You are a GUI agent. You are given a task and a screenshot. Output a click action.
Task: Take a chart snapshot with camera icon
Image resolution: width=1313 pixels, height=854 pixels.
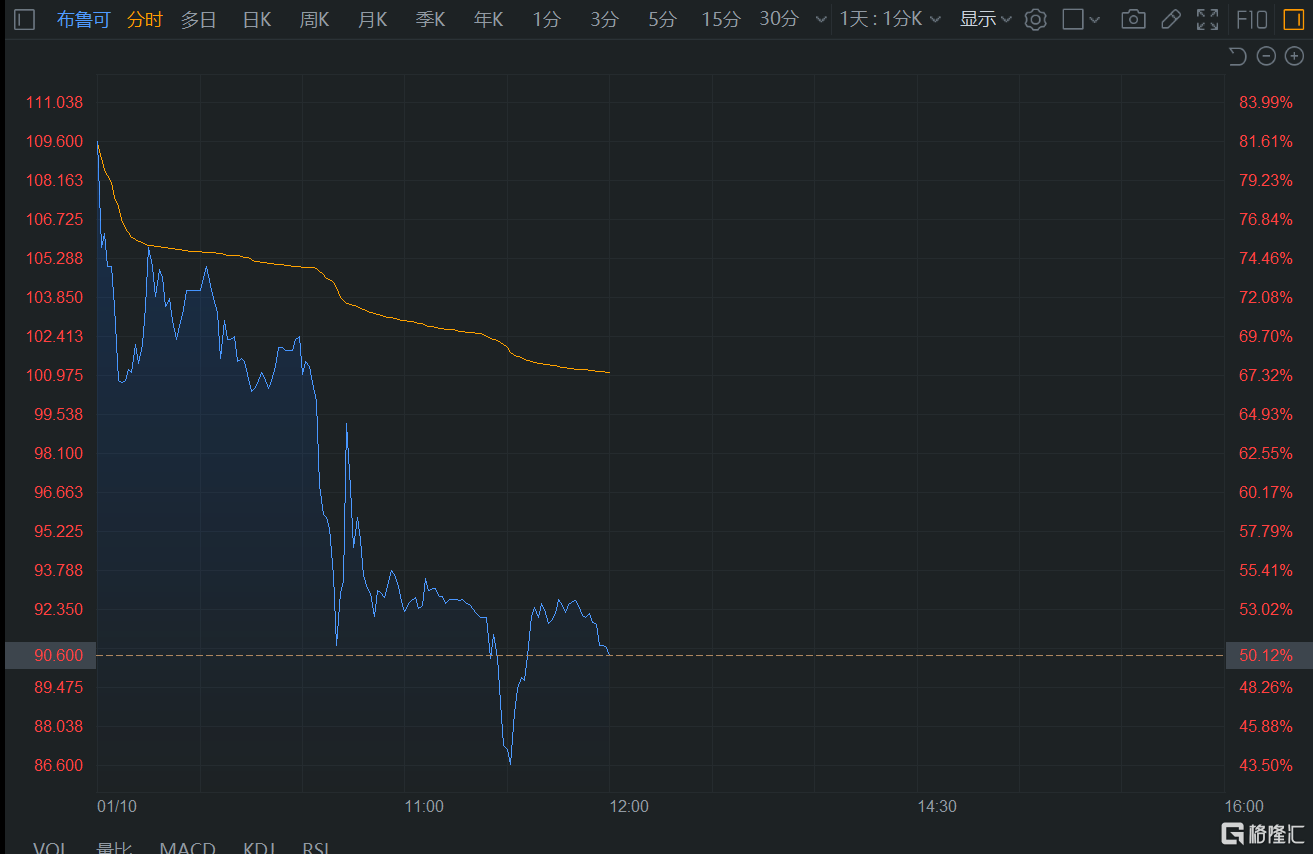pos(1133,19)
